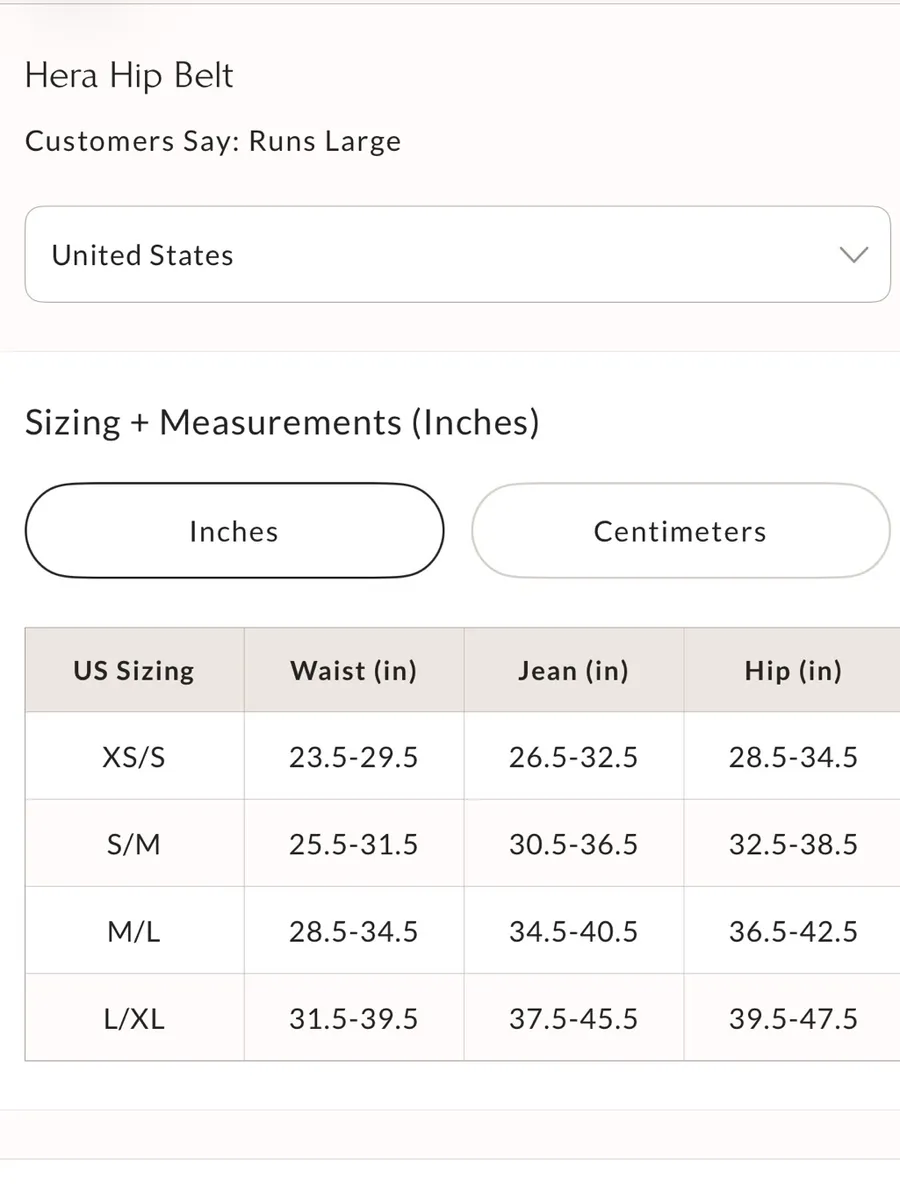Select the S/M size row label
900x1200 pixels.
(x=134, y=845)
